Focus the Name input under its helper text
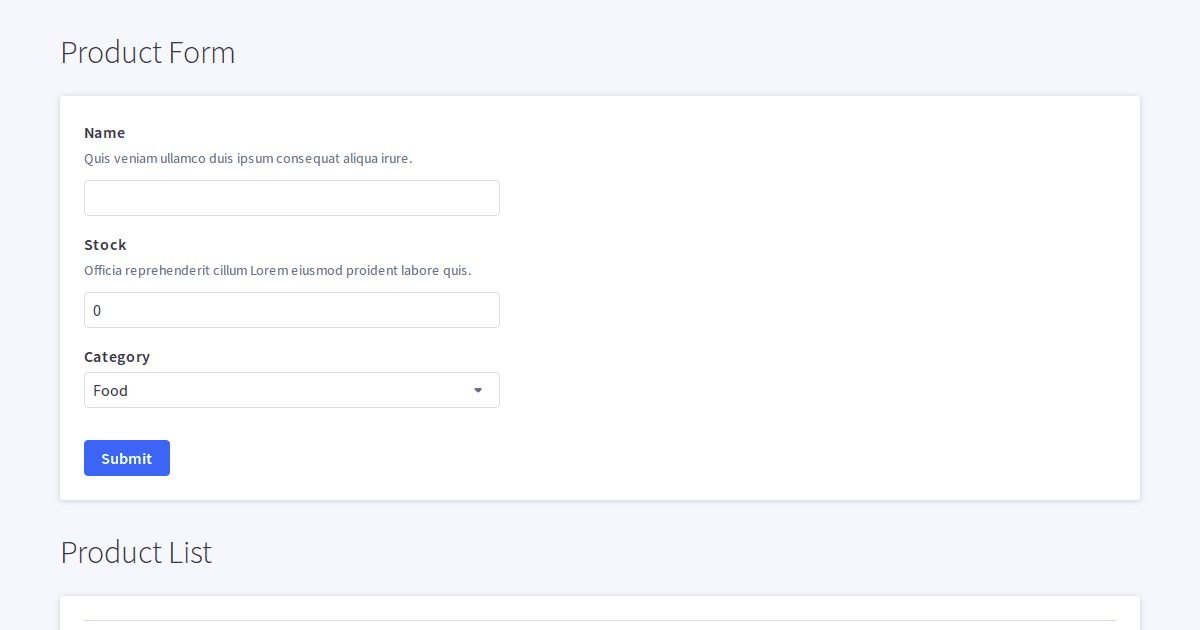This screenshot has height=630, width=1200. click(291, 197)
